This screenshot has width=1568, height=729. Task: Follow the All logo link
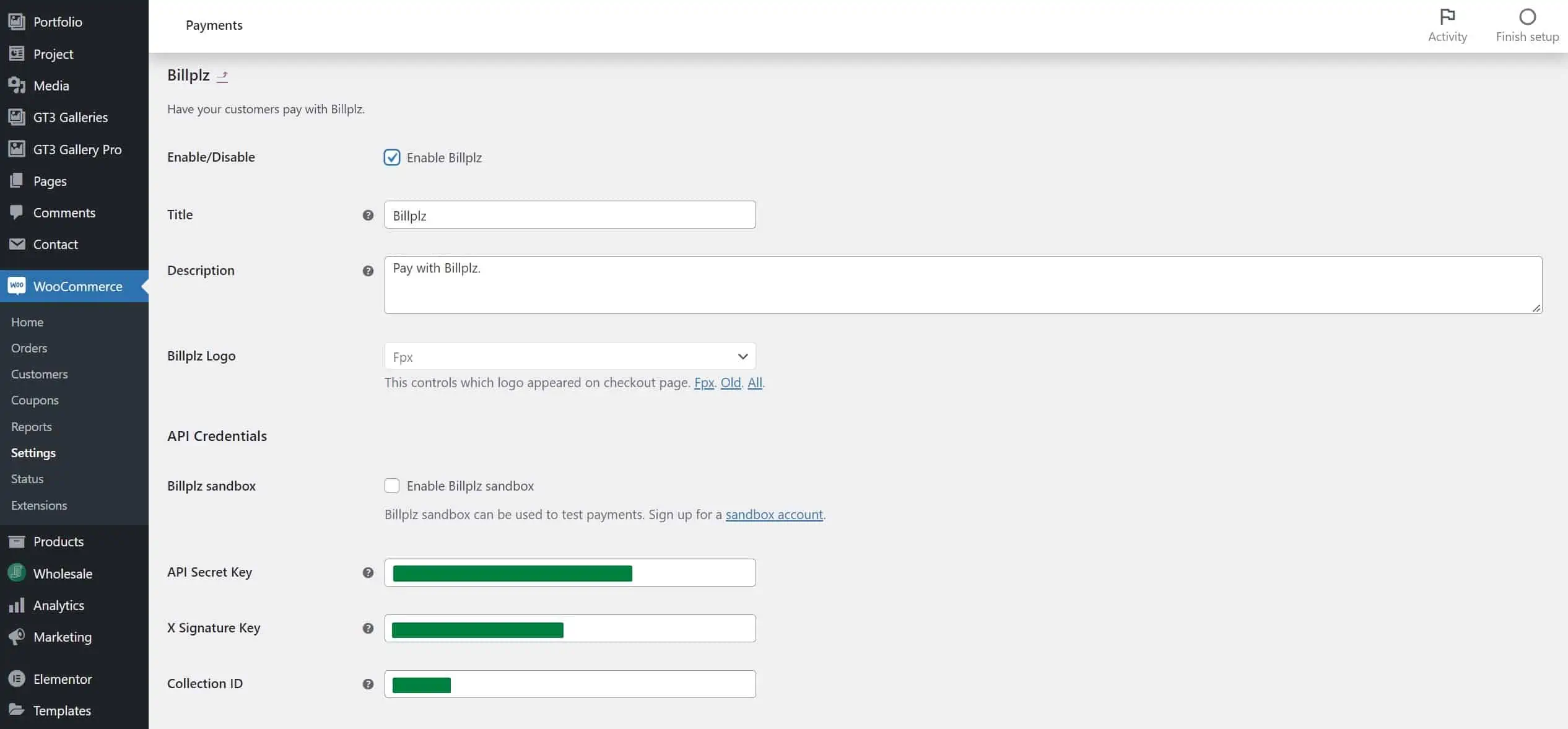755,383
